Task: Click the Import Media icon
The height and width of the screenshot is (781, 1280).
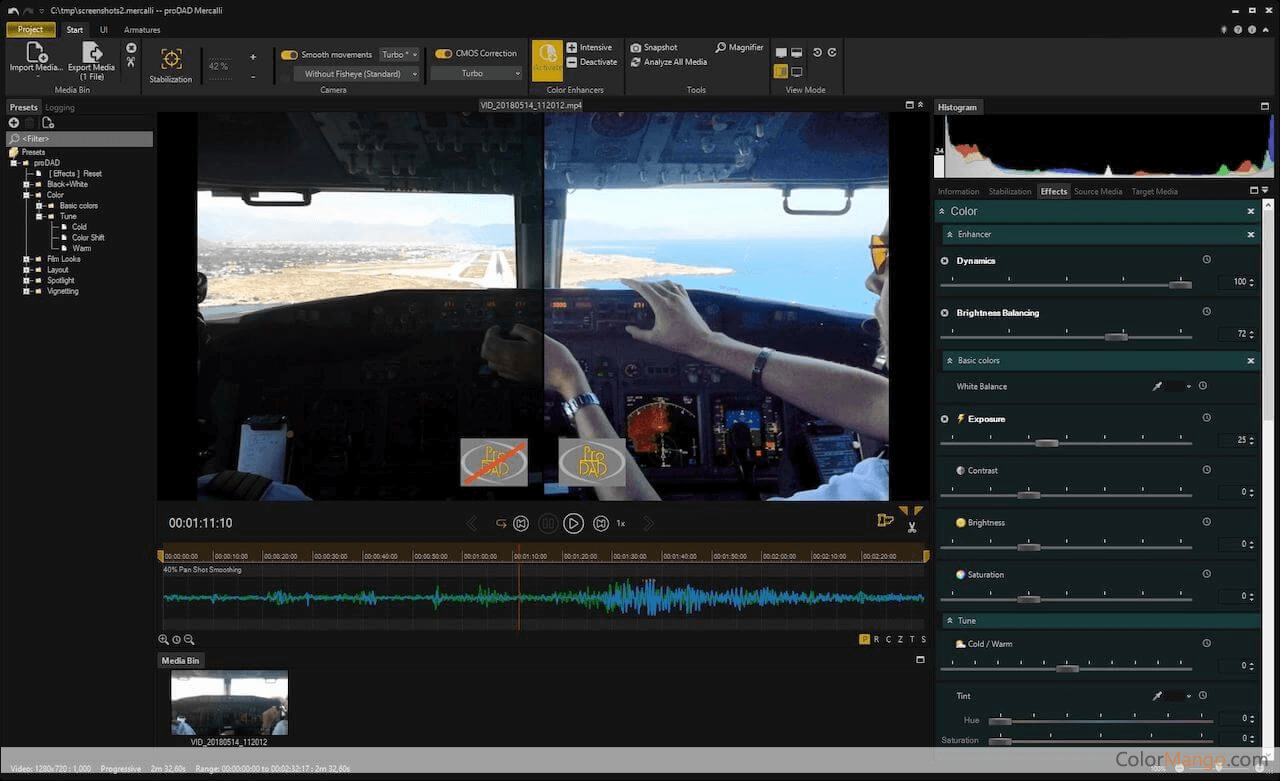Action: point(36,54)
